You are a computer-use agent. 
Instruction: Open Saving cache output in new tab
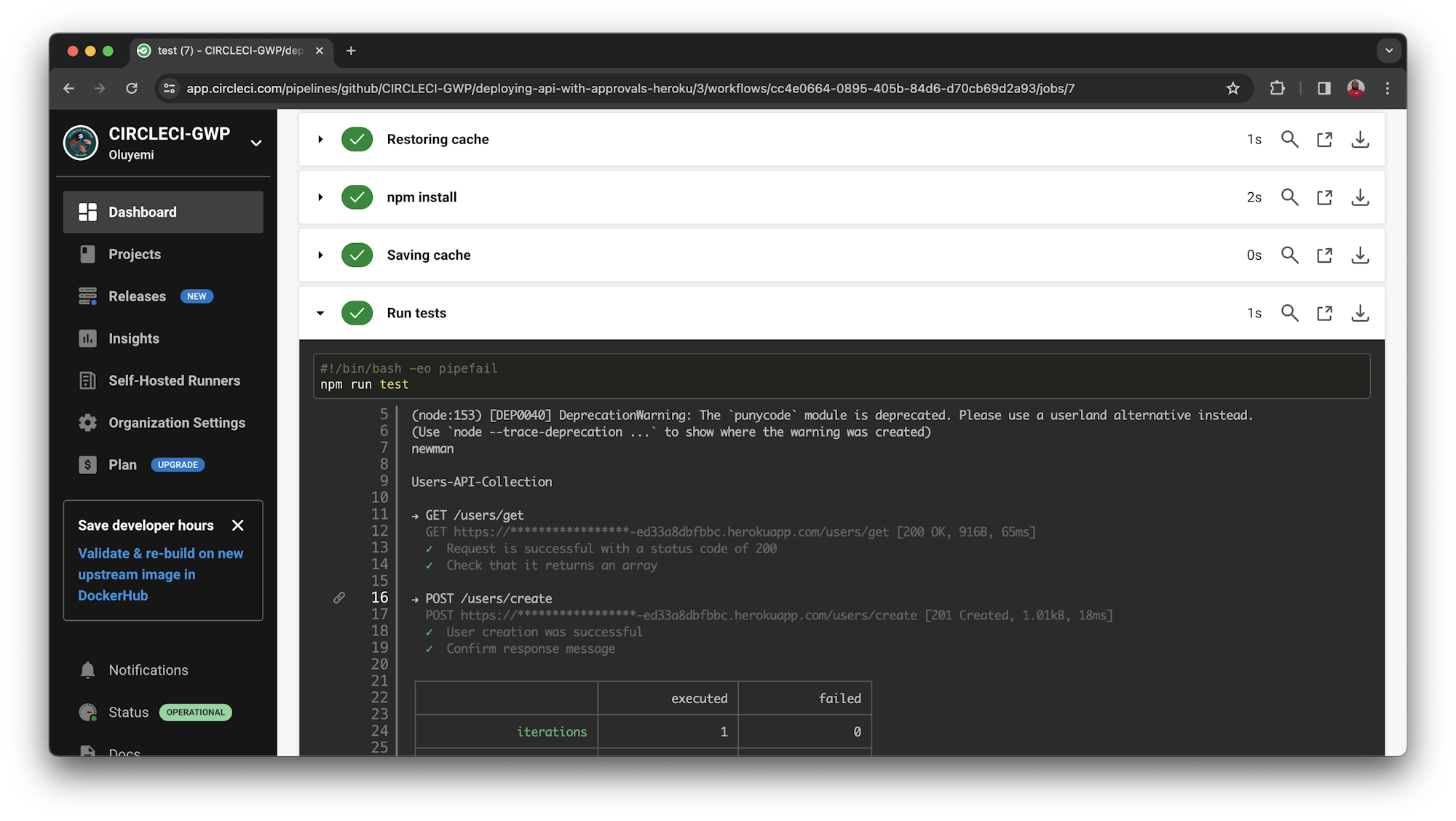(1324, 255)
